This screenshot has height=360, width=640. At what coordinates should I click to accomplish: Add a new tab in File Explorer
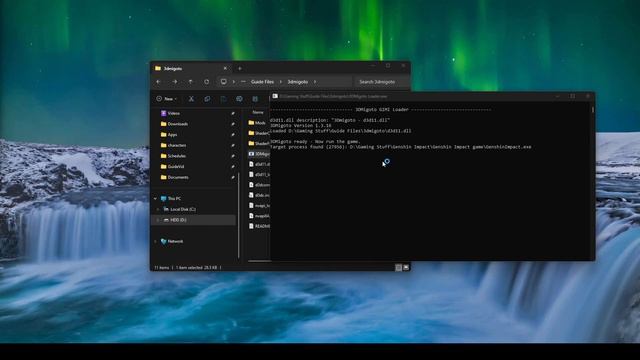(x=240, y=69)
